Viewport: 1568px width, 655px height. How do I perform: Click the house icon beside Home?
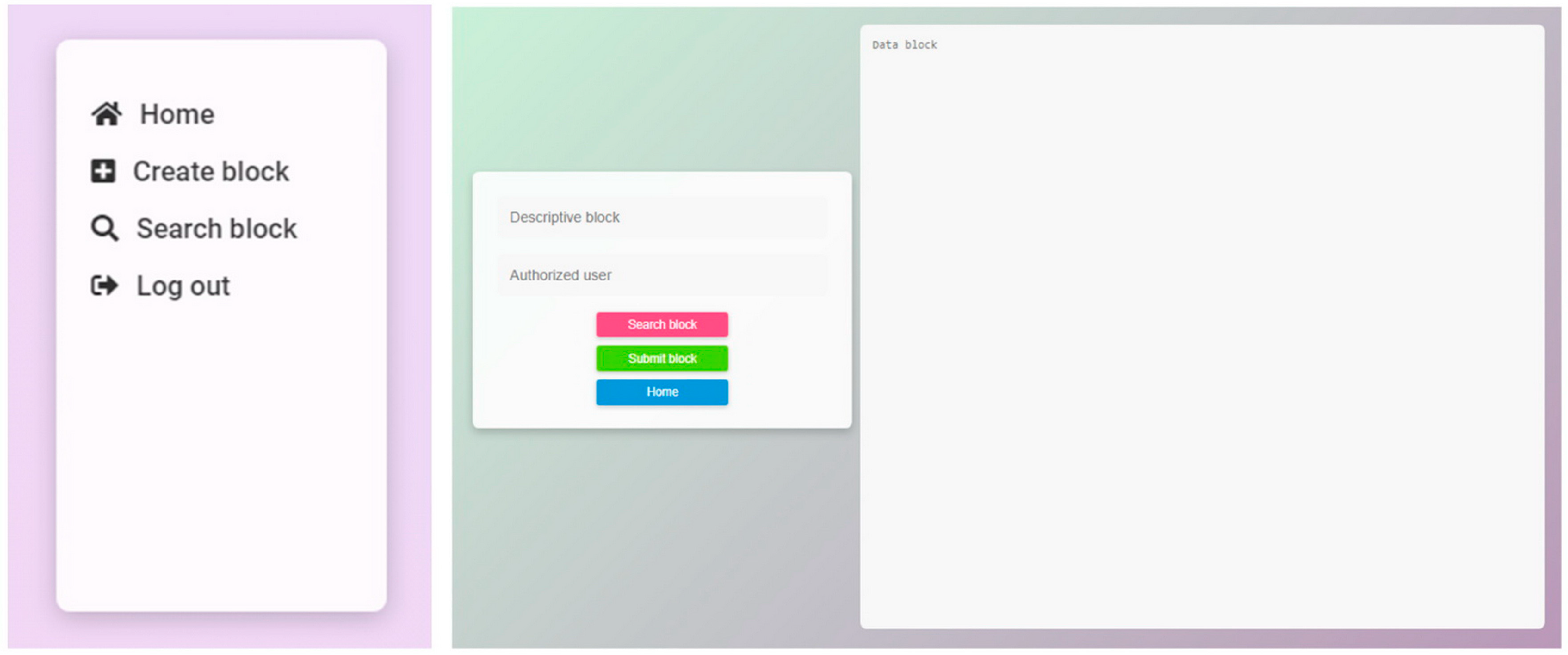106,114
